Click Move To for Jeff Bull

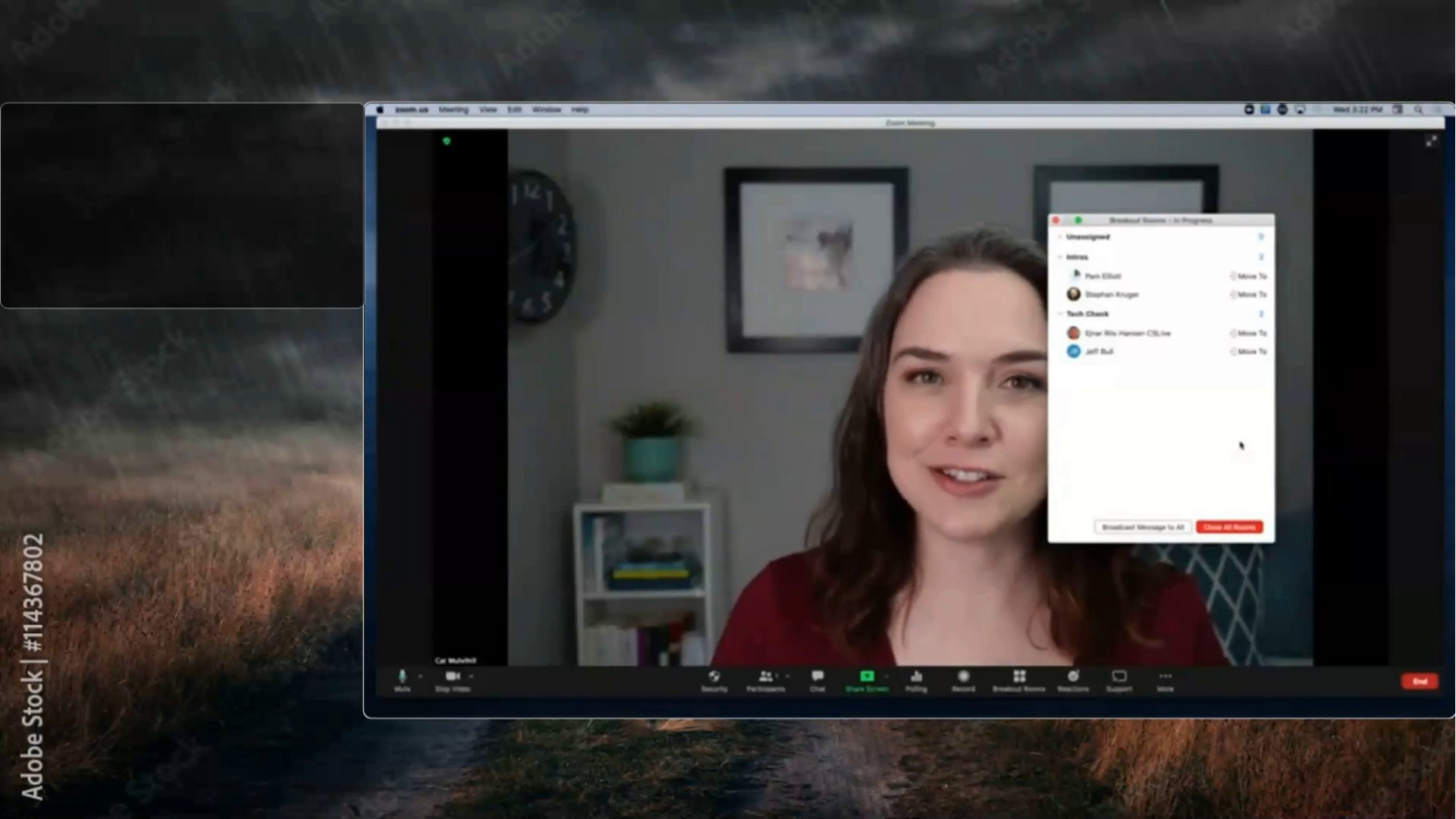pos(1248,351)
